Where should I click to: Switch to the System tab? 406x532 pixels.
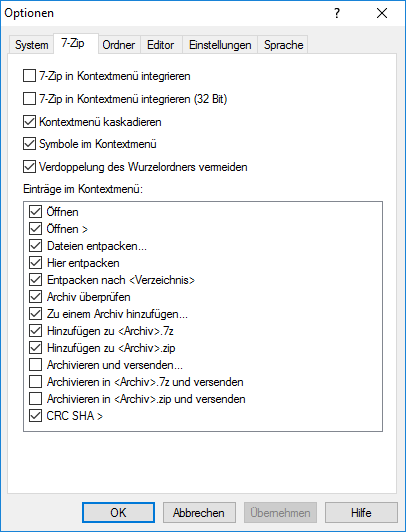tap(31, 45)
